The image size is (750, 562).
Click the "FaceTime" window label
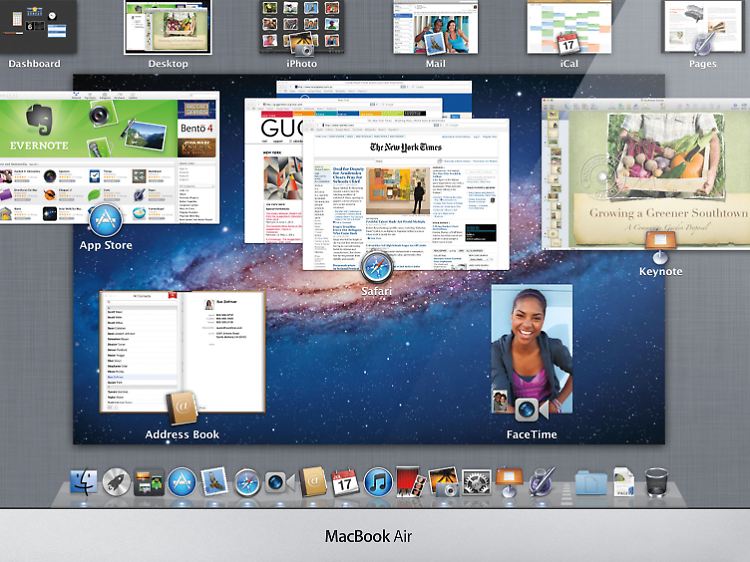(532, 434)
